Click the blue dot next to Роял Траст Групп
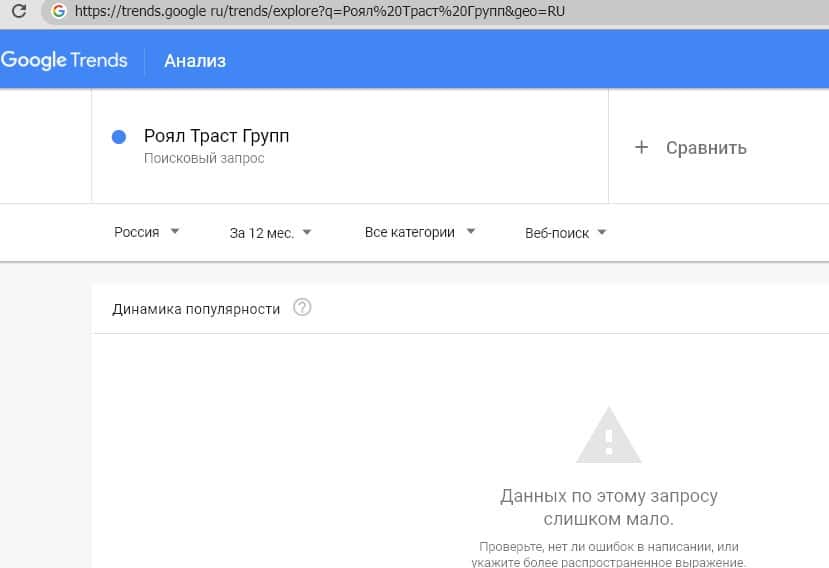829x568 pixels. (x=119, y=137)
